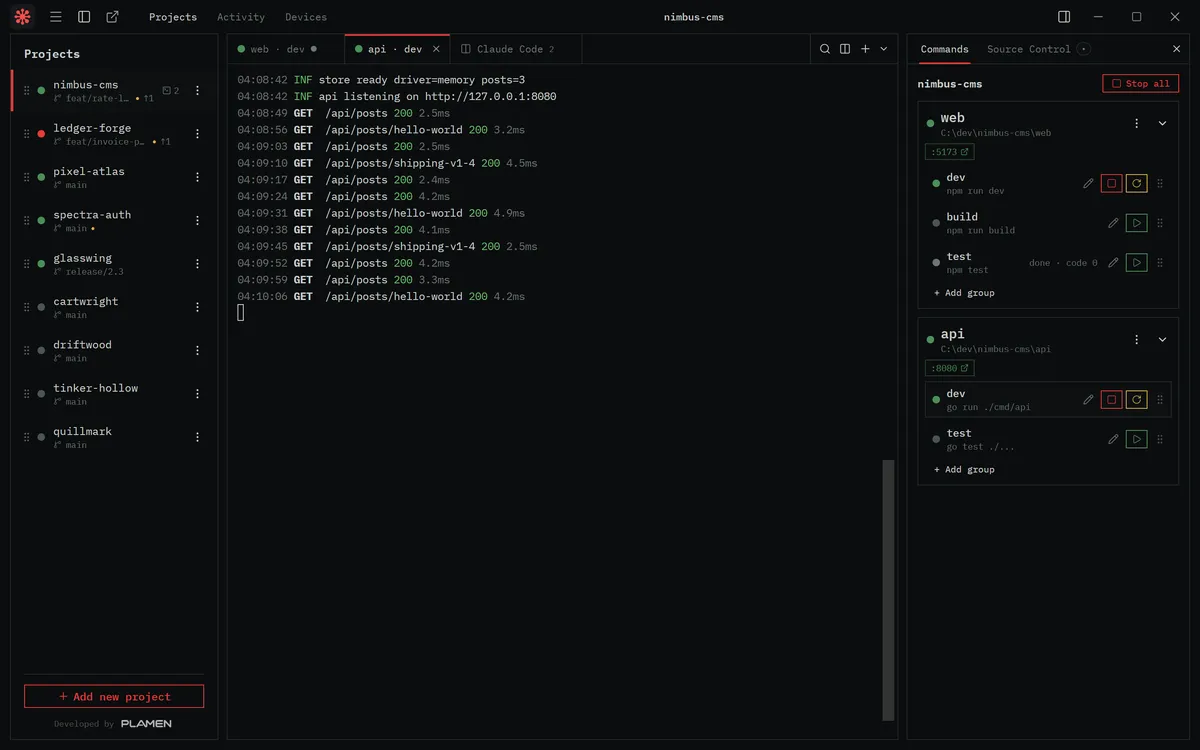
Task: Open port :5173 link badge
Action: tap(949, 152)
